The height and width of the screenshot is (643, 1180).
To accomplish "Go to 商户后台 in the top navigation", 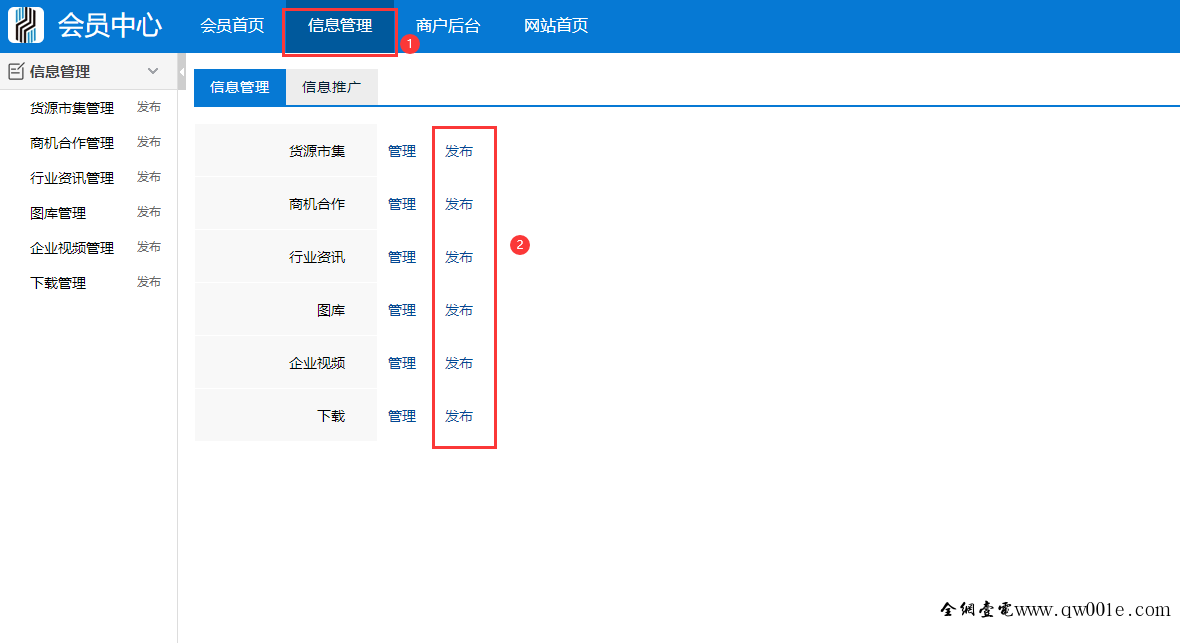I will pos(448,26).
